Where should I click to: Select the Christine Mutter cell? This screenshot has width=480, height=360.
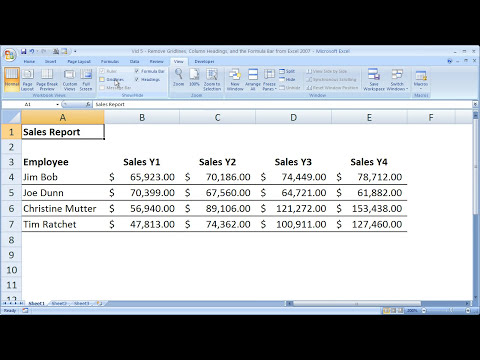63,209
